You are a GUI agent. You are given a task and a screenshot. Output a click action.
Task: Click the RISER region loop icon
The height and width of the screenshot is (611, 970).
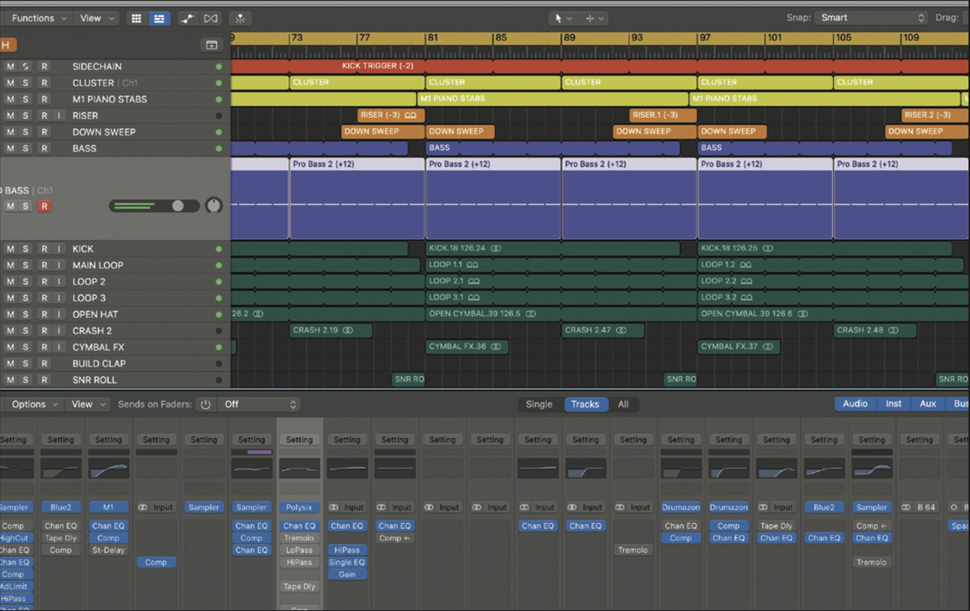click(410, 115)
